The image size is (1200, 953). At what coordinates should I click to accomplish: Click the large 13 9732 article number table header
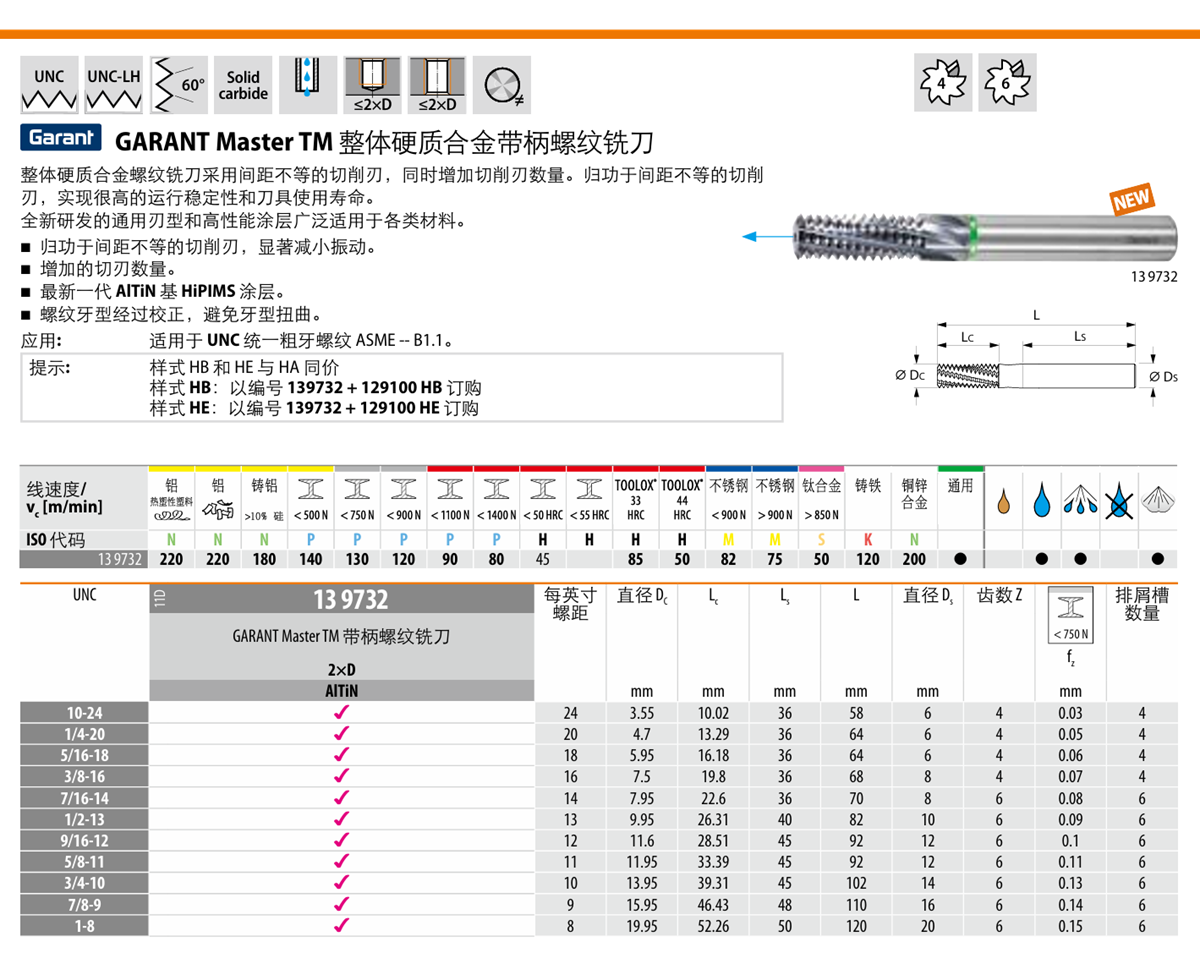350,600
